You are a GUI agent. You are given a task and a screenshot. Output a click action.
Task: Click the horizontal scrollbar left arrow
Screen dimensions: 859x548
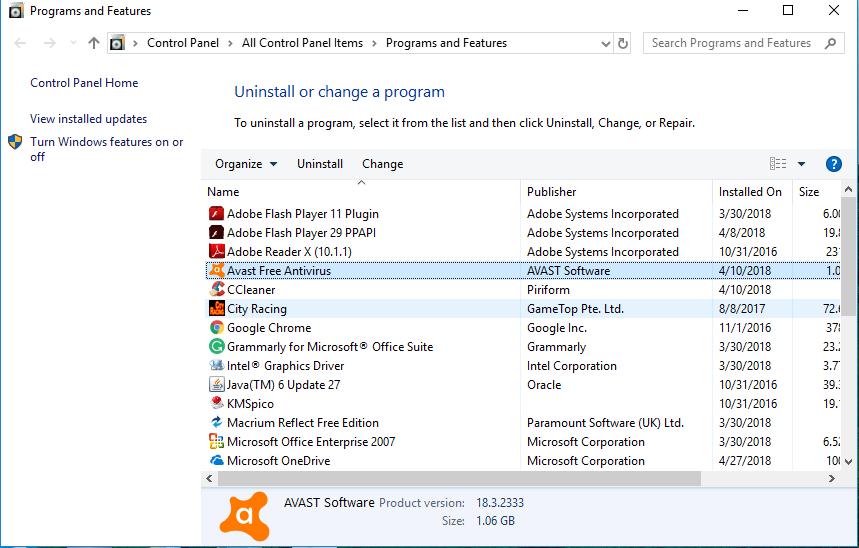(209, 478)
